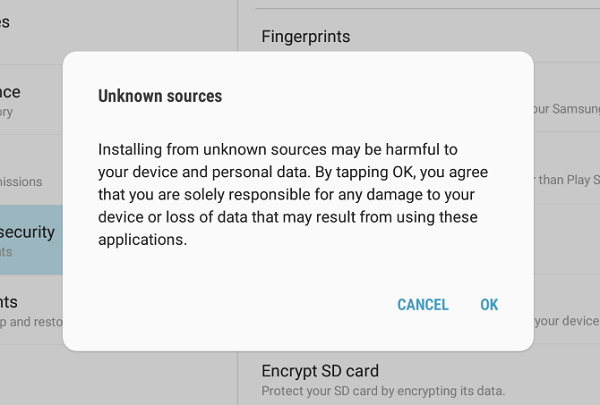Tap the row mentioning 'our Samsung'
This screenshot has width=600, height=405.
tap(565, 108)
